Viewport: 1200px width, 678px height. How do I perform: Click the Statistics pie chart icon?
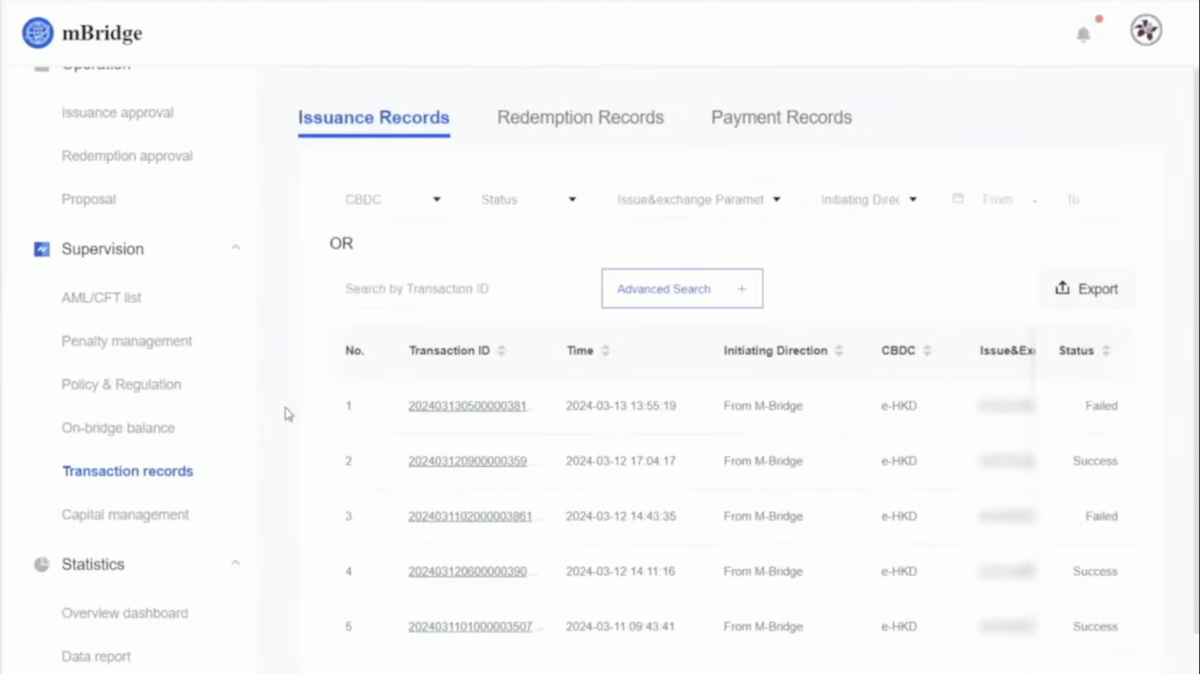(41, 565)
